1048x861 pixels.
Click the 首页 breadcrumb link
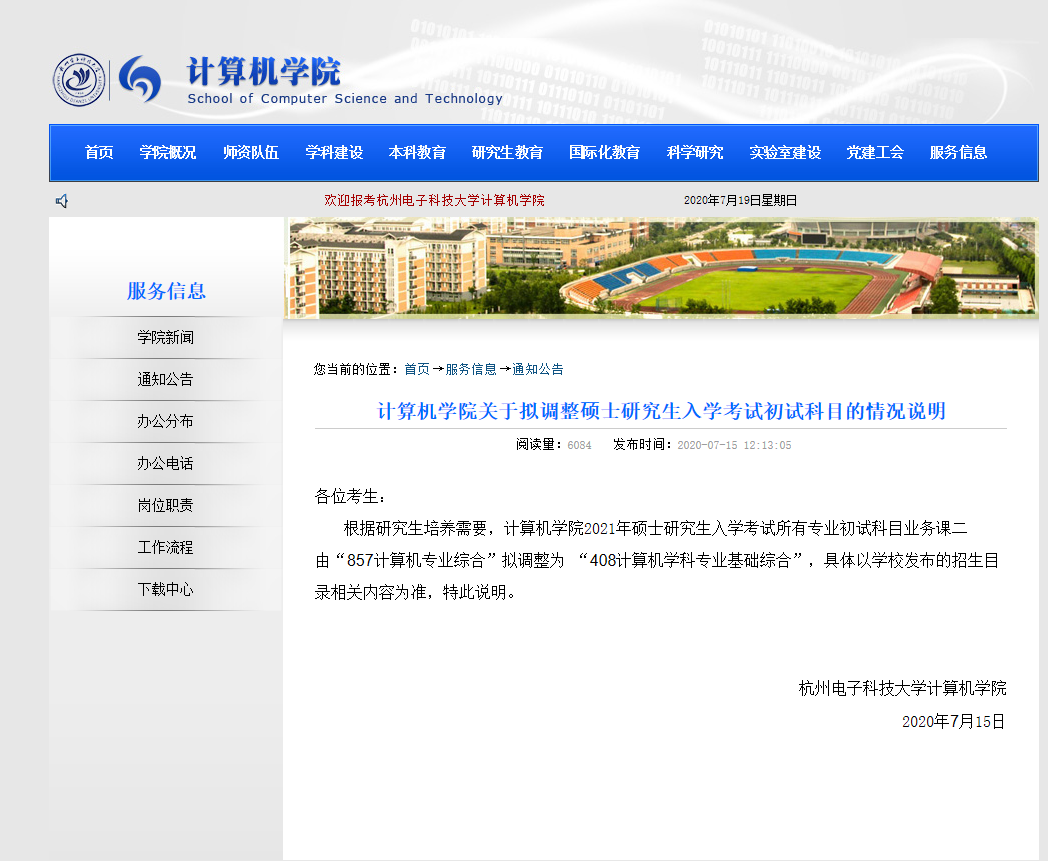417,369
